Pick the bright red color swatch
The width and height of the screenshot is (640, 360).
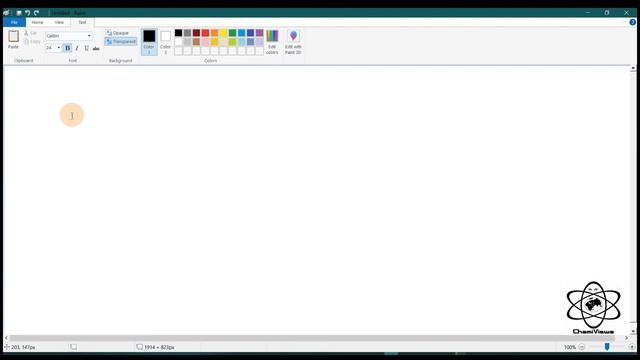click(205, 33)
